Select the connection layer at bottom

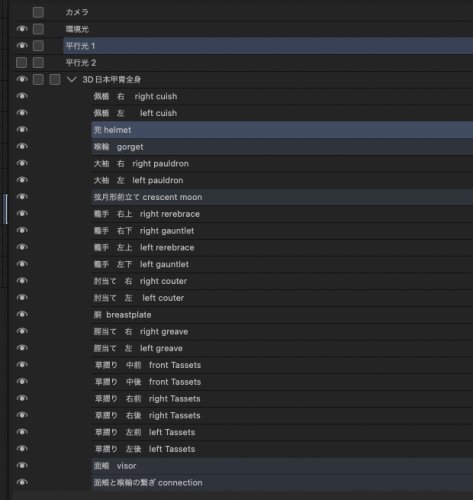(282, 482)
